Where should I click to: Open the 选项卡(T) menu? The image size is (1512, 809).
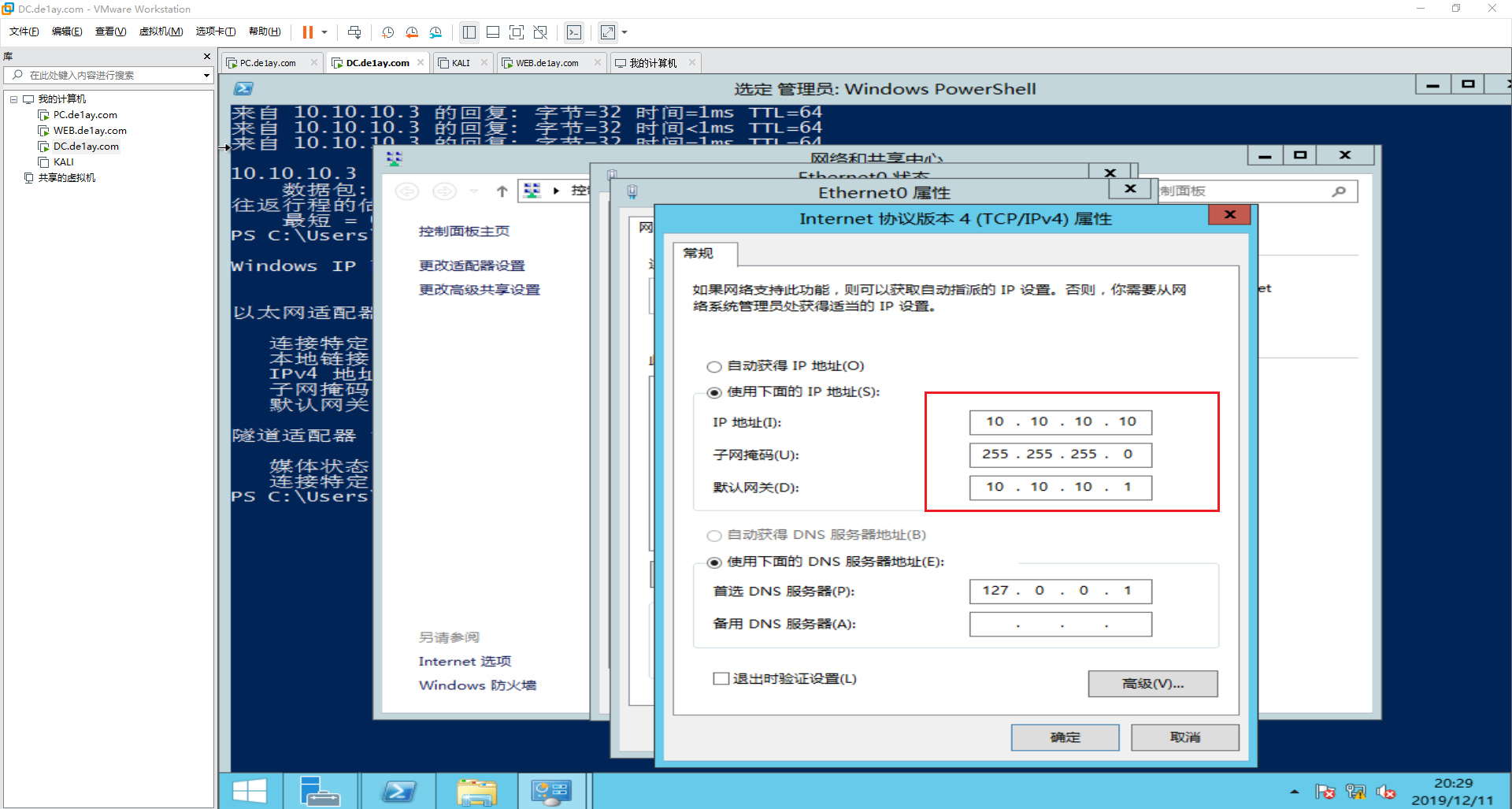point(216,32)
